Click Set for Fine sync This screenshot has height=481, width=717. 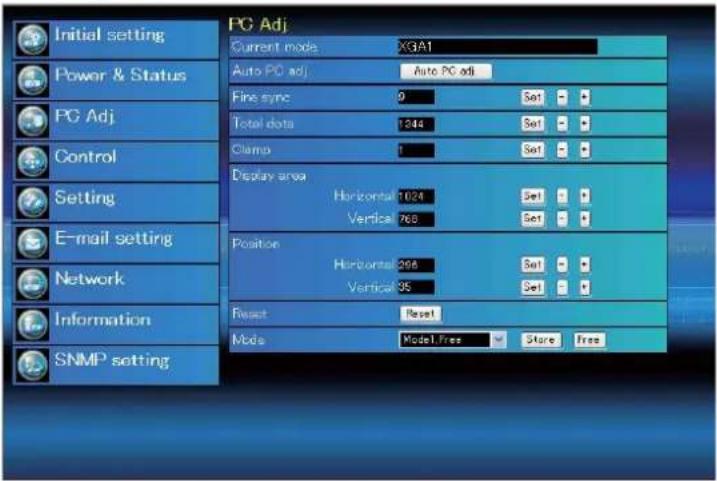[x=533, y=97]
